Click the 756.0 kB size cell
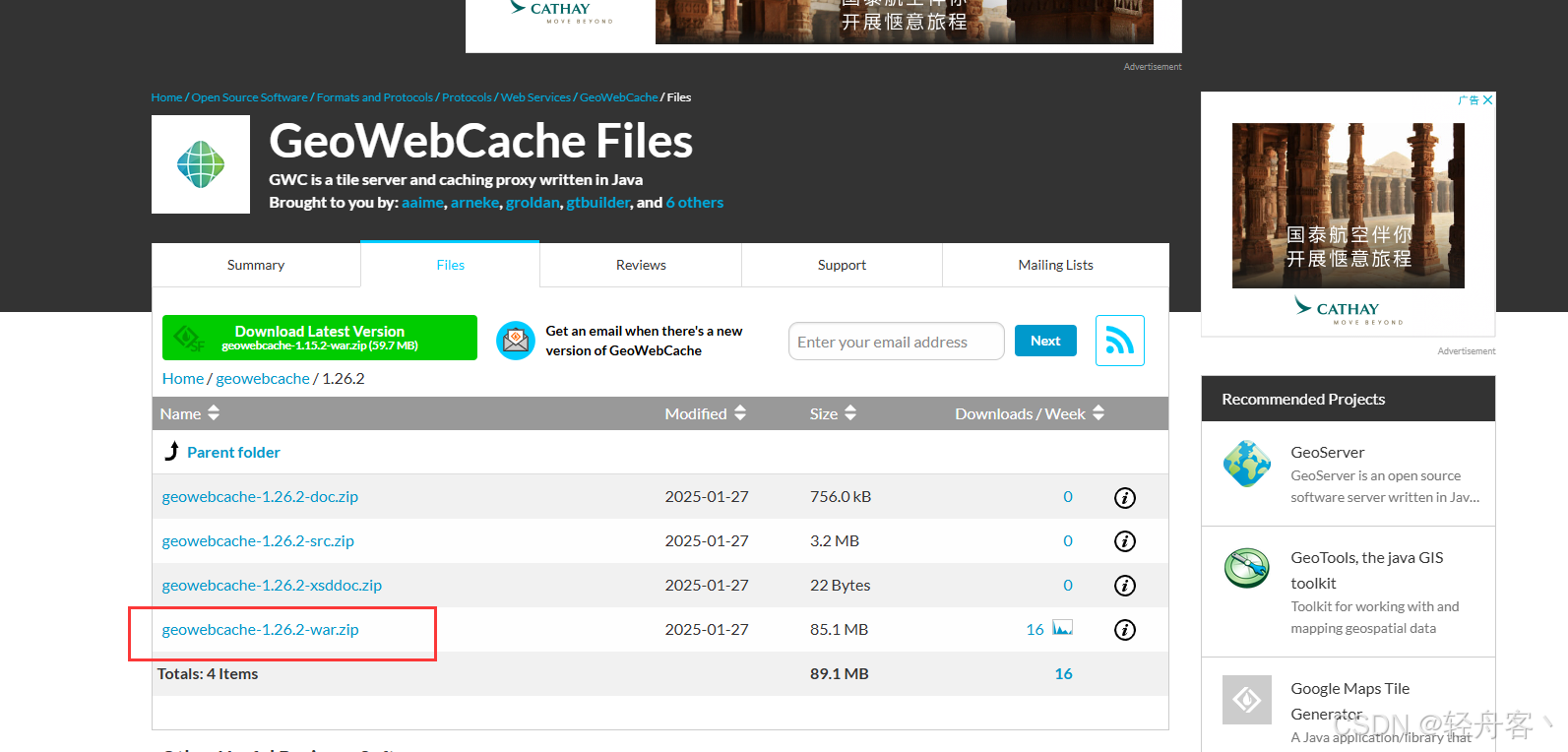Screen dimensions: 1568x752 (841, 497)
